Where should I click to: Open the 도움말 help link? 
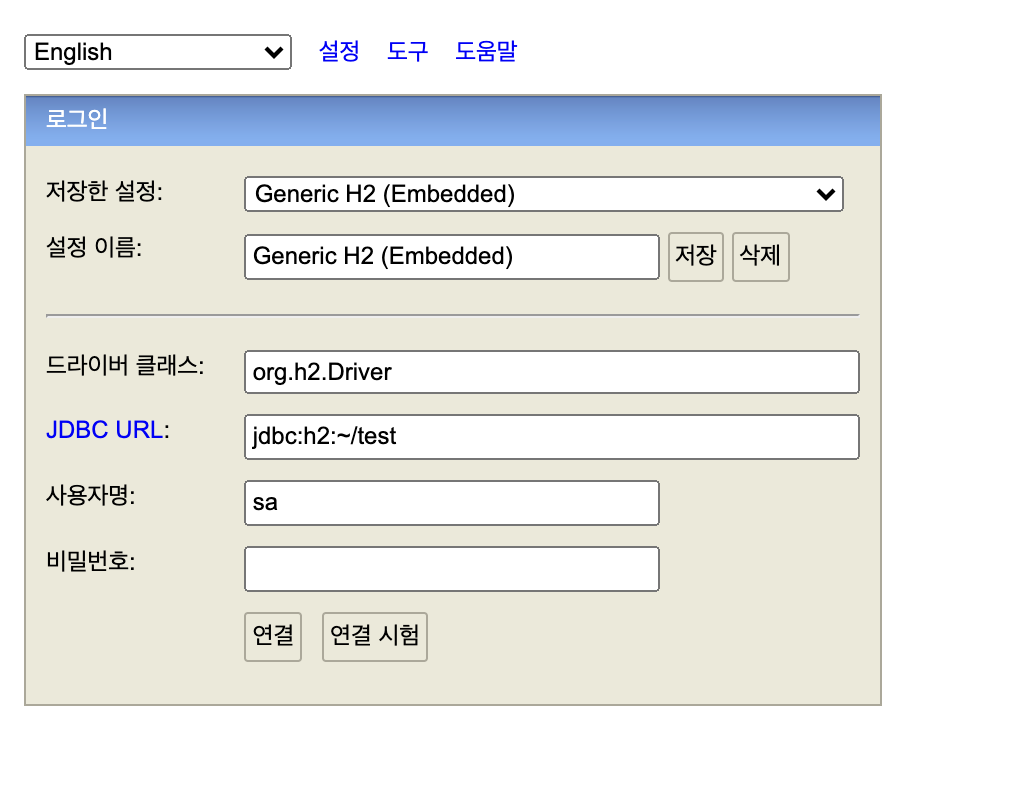(x=486, y=51)
